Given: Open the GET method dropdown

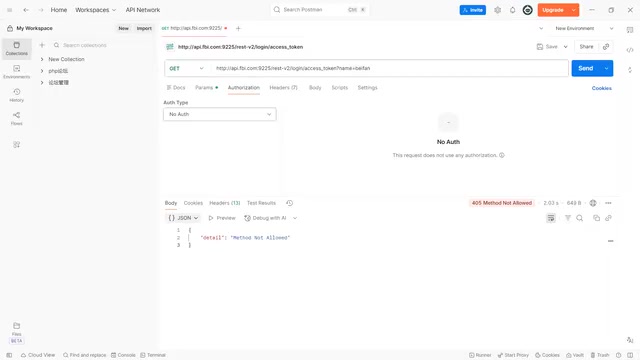Looking at the screenshot, I should pos(187,68).
